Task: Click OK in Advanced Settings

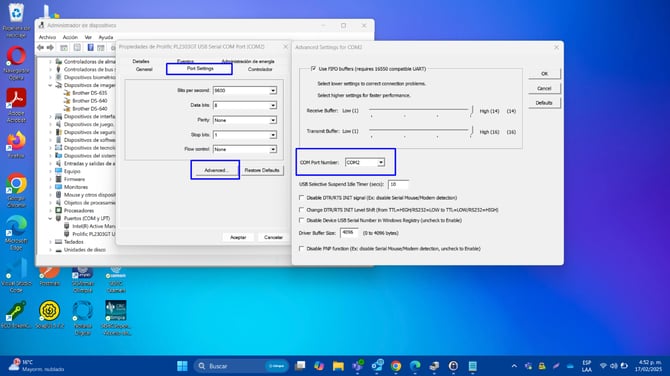Action: pyautogui.click(x=544, y=73)
